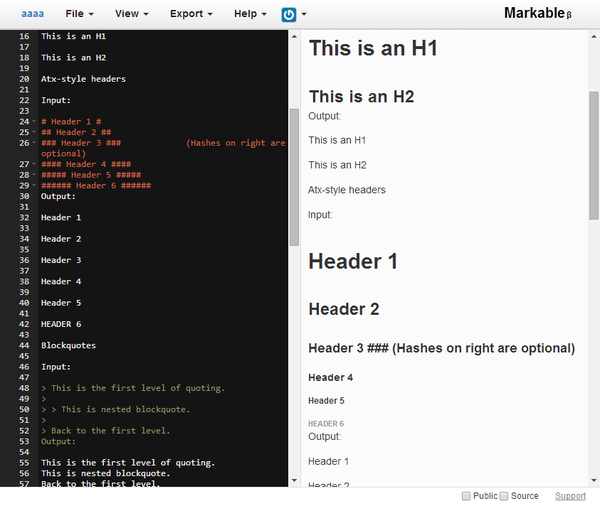Click editor text 'Blockquotes'

click(68, 346)
